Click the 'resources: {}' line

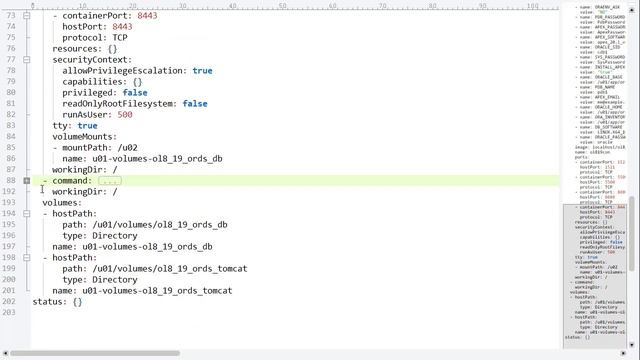[x=85, y=49]
